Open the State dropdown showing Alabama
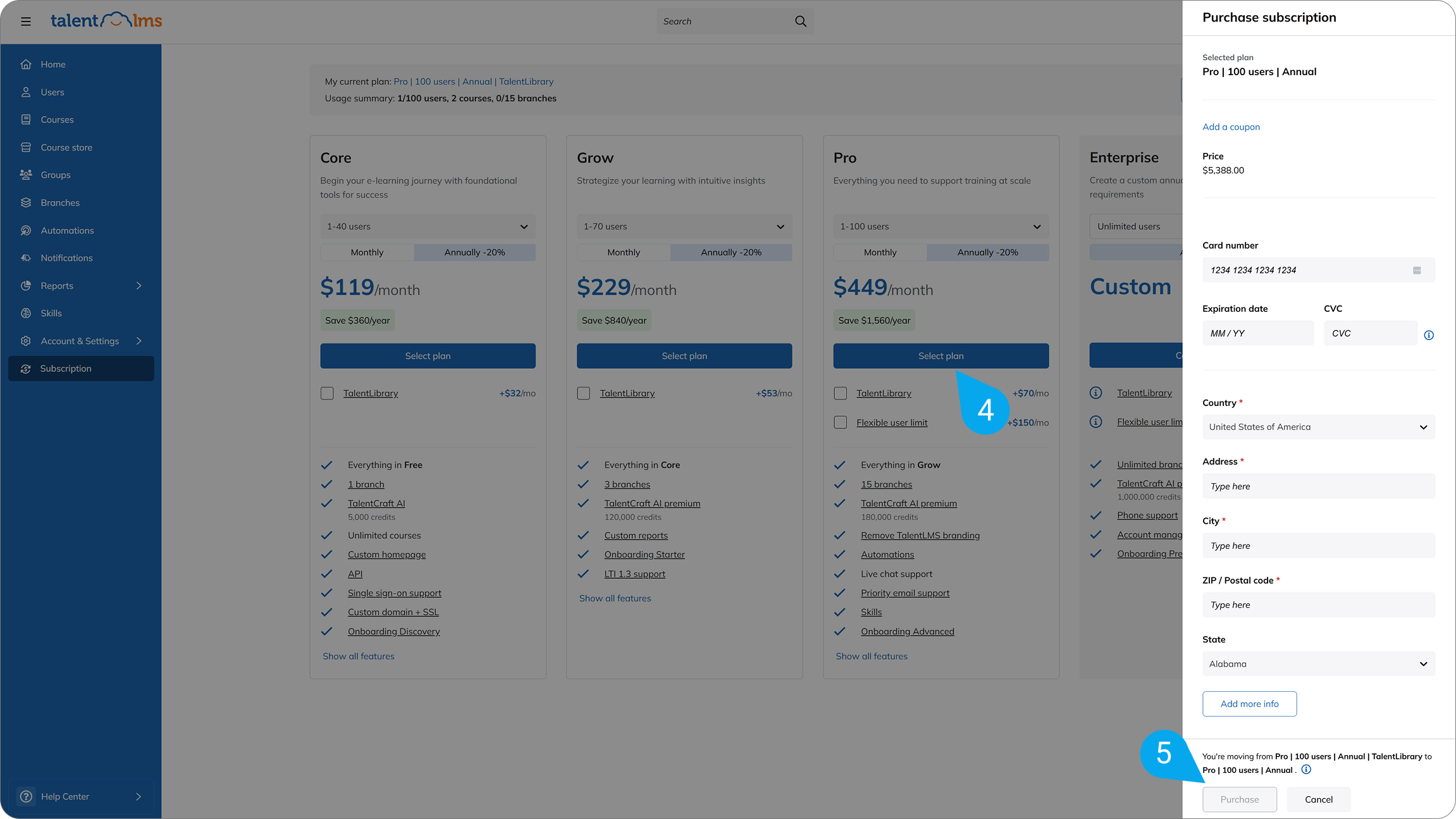Screen dimensions: 1456x819 [1319, 664]
